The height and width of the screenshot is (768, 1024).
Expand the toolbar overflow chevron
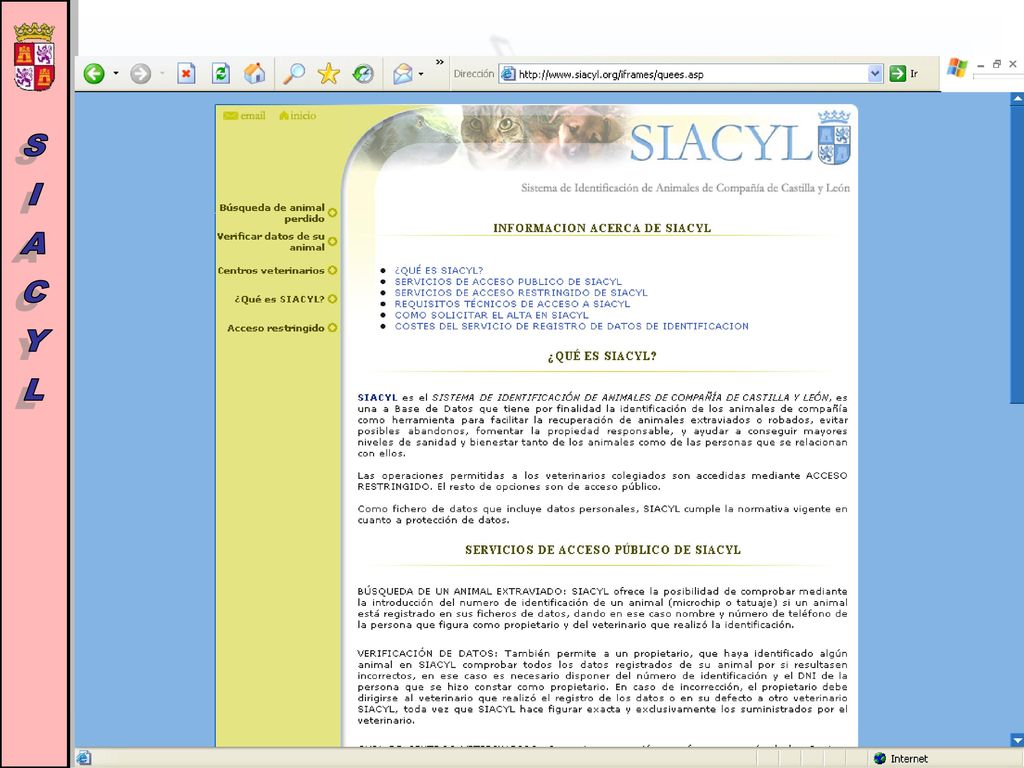(x=440, y=63)
